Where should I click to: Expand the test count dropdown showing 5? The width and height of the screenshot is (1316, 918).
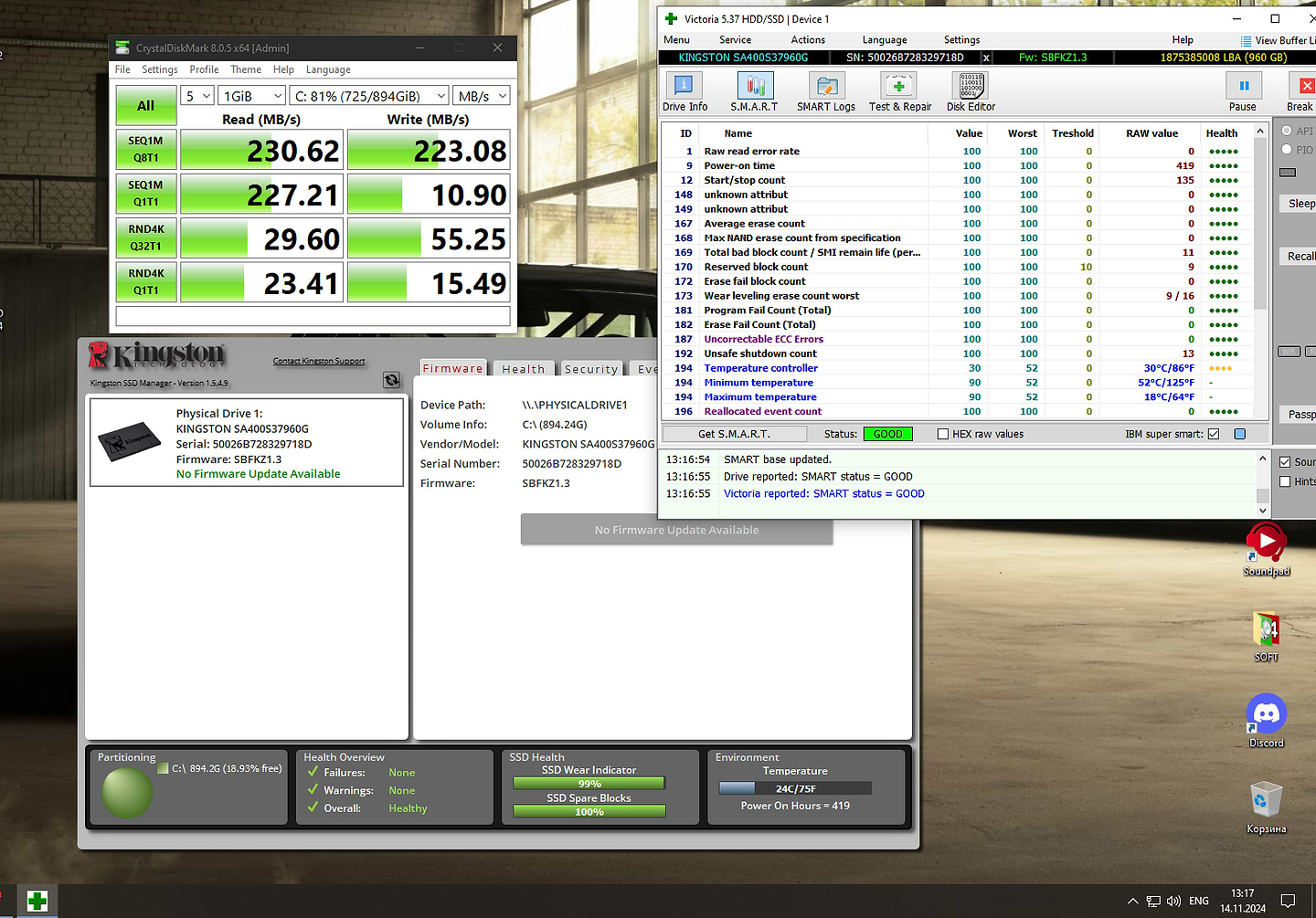pos(197,96)
